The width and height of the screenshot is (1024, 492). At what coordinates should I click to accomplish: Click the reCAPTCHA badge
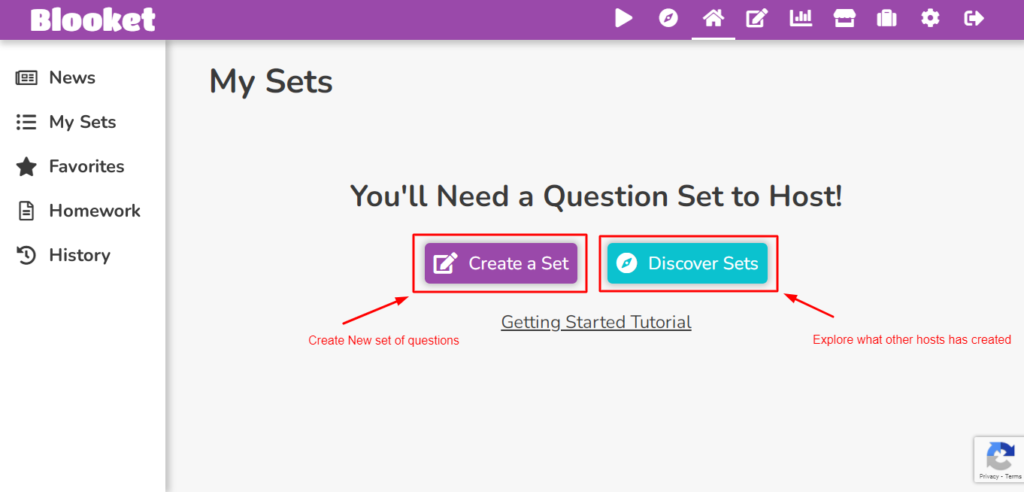click(999, 459)
